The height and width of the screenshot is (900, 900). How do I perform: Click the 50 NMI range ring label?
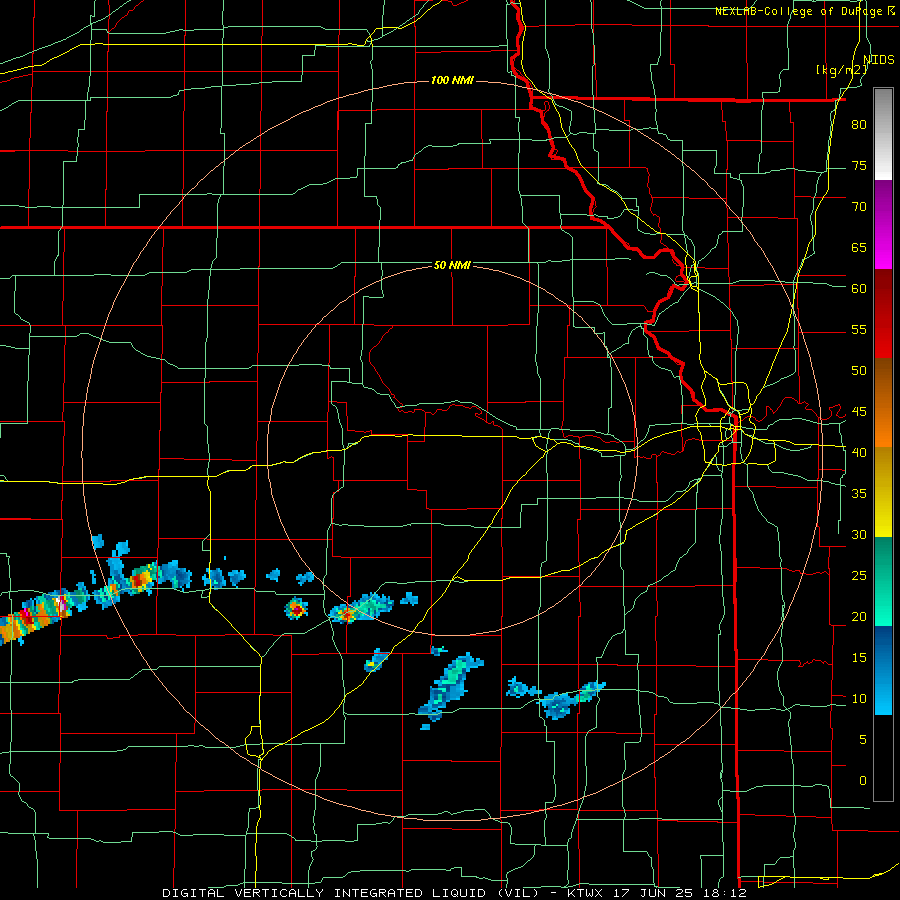(x=452, y=265)
